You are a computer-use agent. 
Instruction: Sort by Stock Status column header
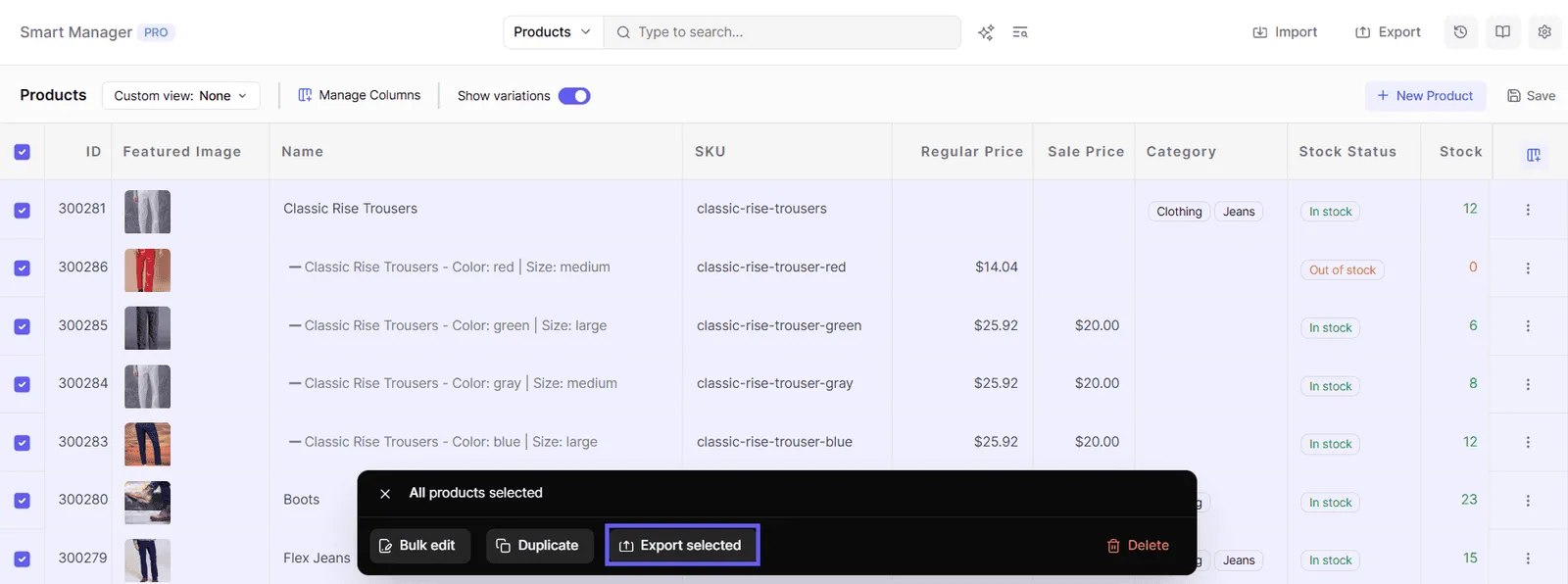(1347, 152)
